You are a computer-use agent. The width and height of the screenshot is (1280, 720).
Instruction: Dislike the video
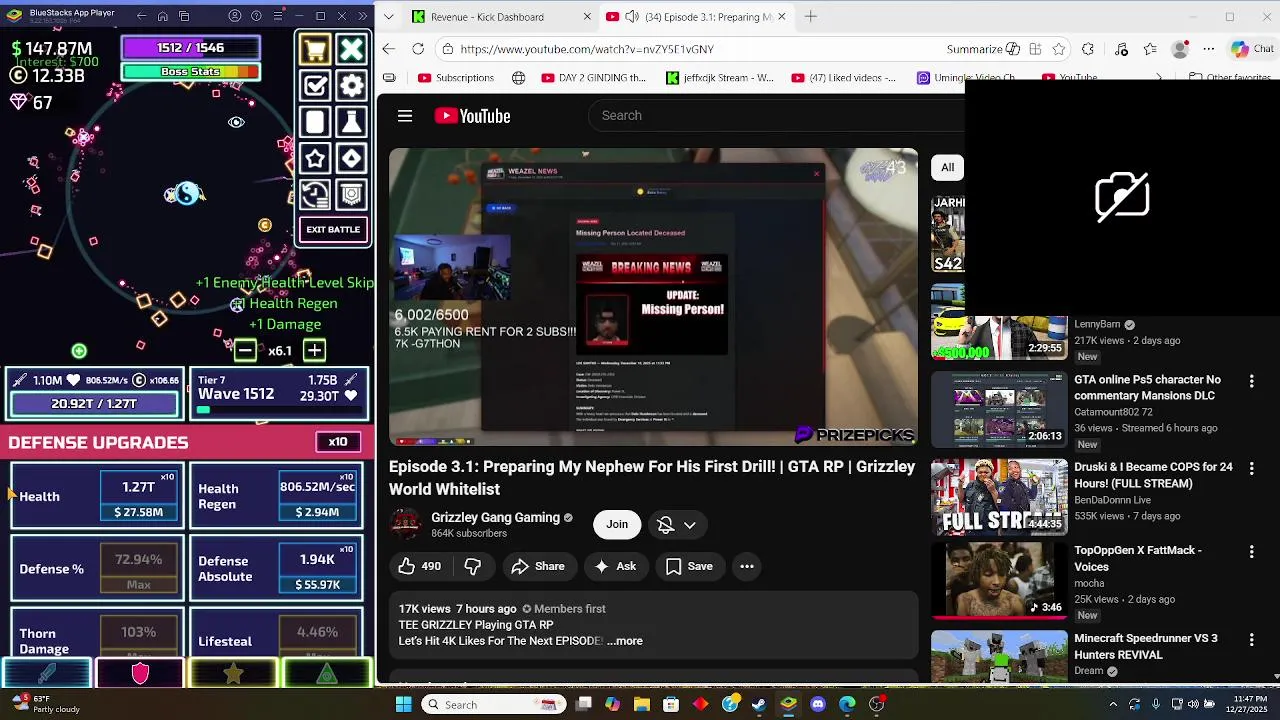[472, 566]
